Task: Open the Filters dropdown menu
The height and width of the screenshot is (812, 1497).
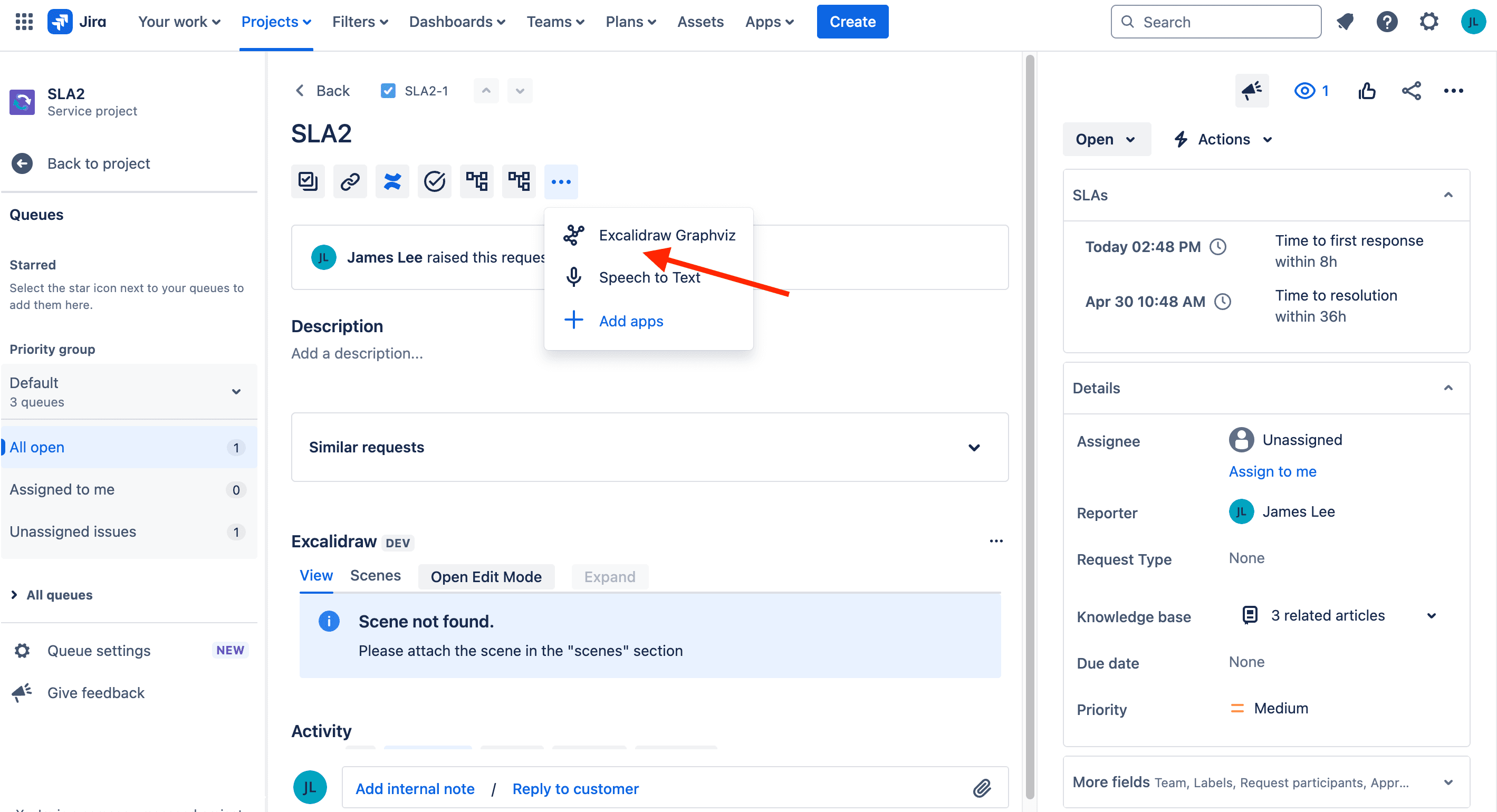Action: pos(360,22)
